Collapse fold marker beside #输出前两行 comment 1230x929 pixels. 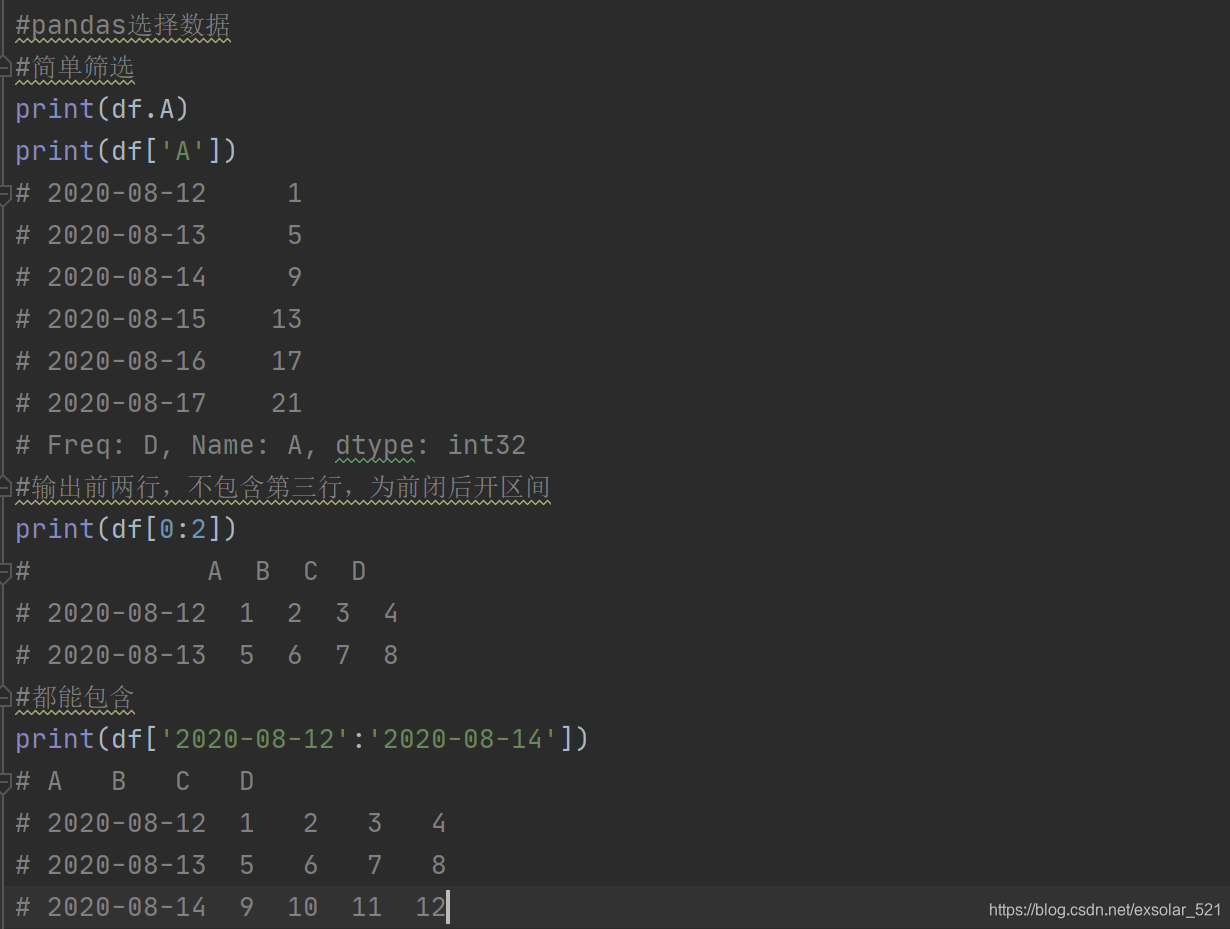click(x=5, y=487)
